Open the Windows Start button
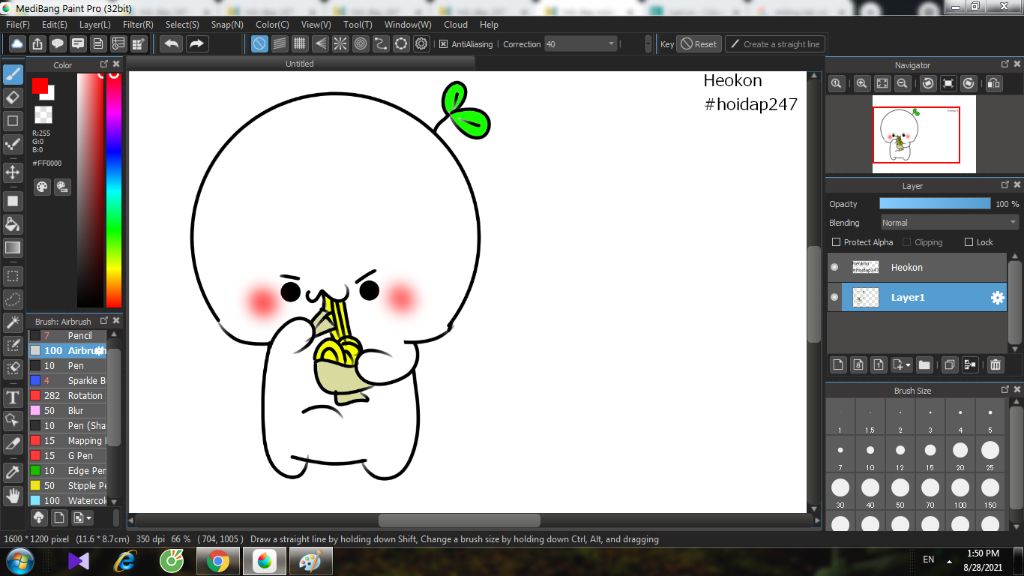Image resolution: width=1024 pixels, height=576 pixels. (20, 561)
